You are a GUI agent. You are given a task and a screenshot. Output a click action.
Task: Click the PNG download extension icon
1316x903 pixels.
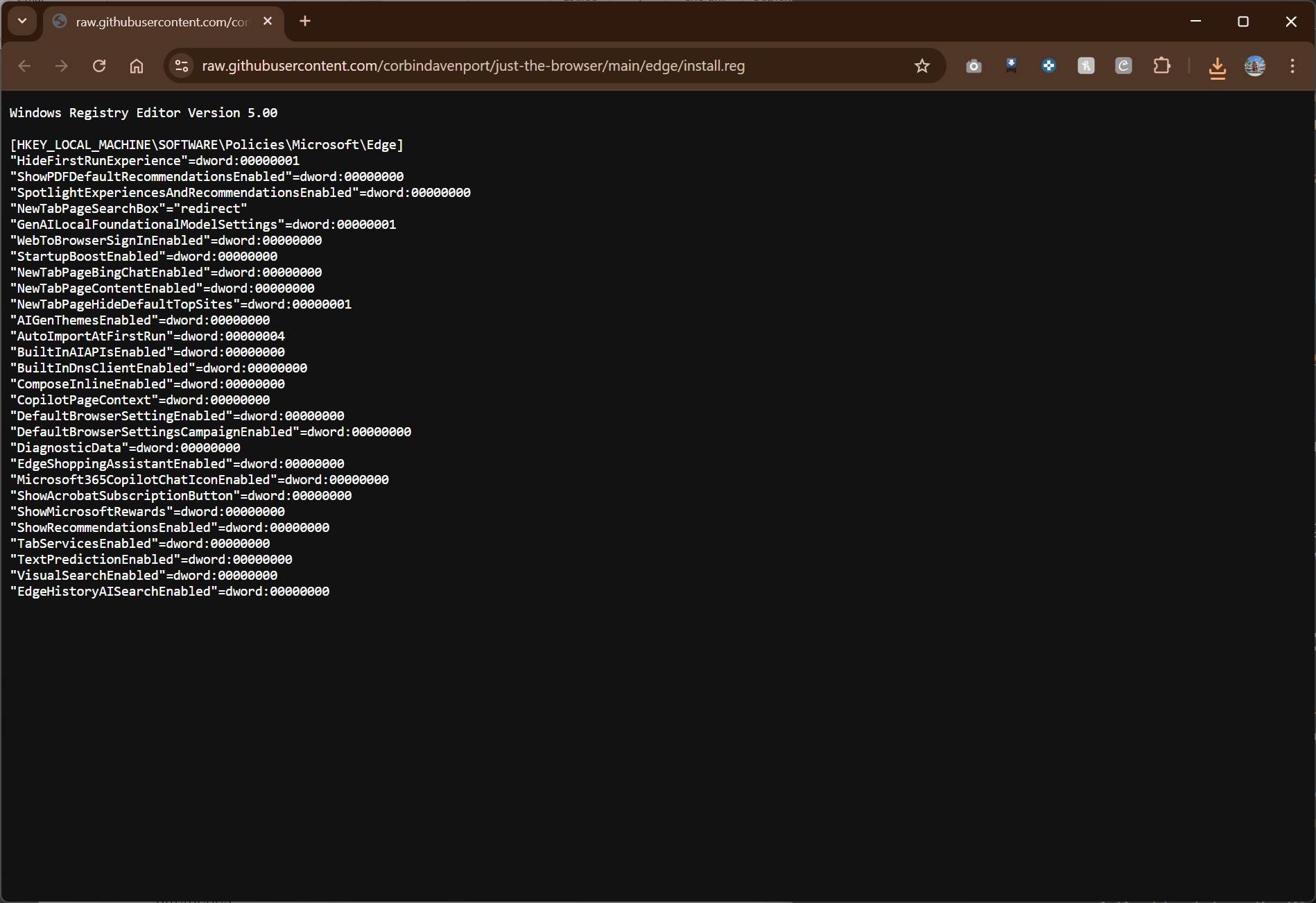tap(1011, 66)
